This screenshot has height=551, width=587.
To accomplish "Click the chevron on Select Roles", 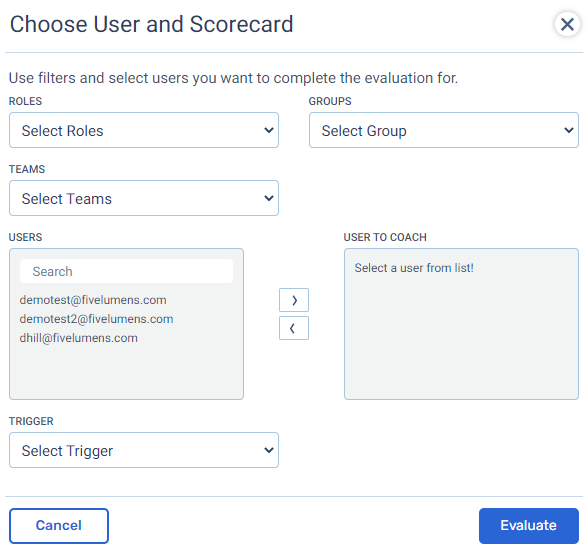I will pos(269,130).
